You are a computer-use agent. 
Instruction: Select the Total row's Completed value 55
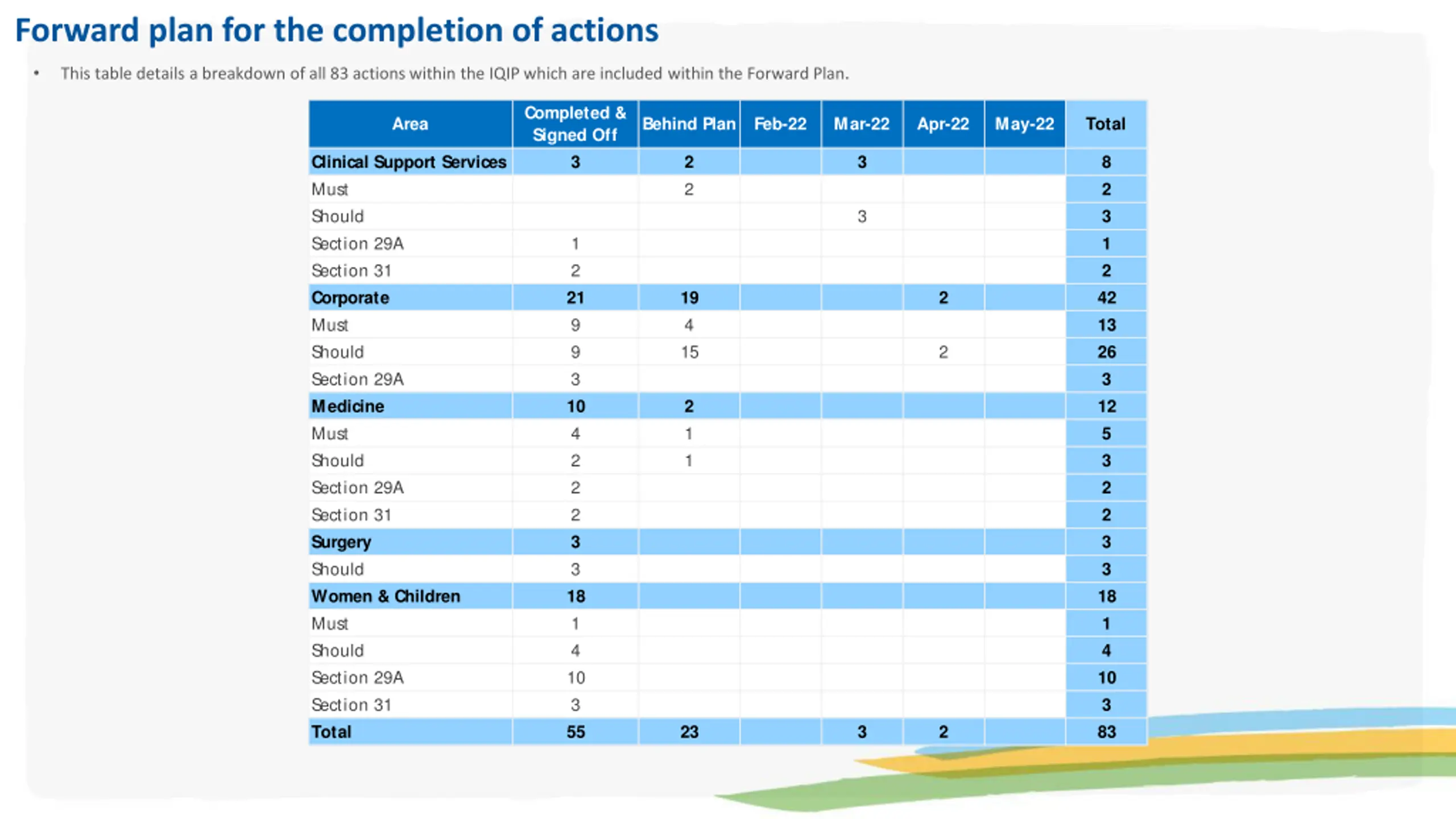(576, 732)
